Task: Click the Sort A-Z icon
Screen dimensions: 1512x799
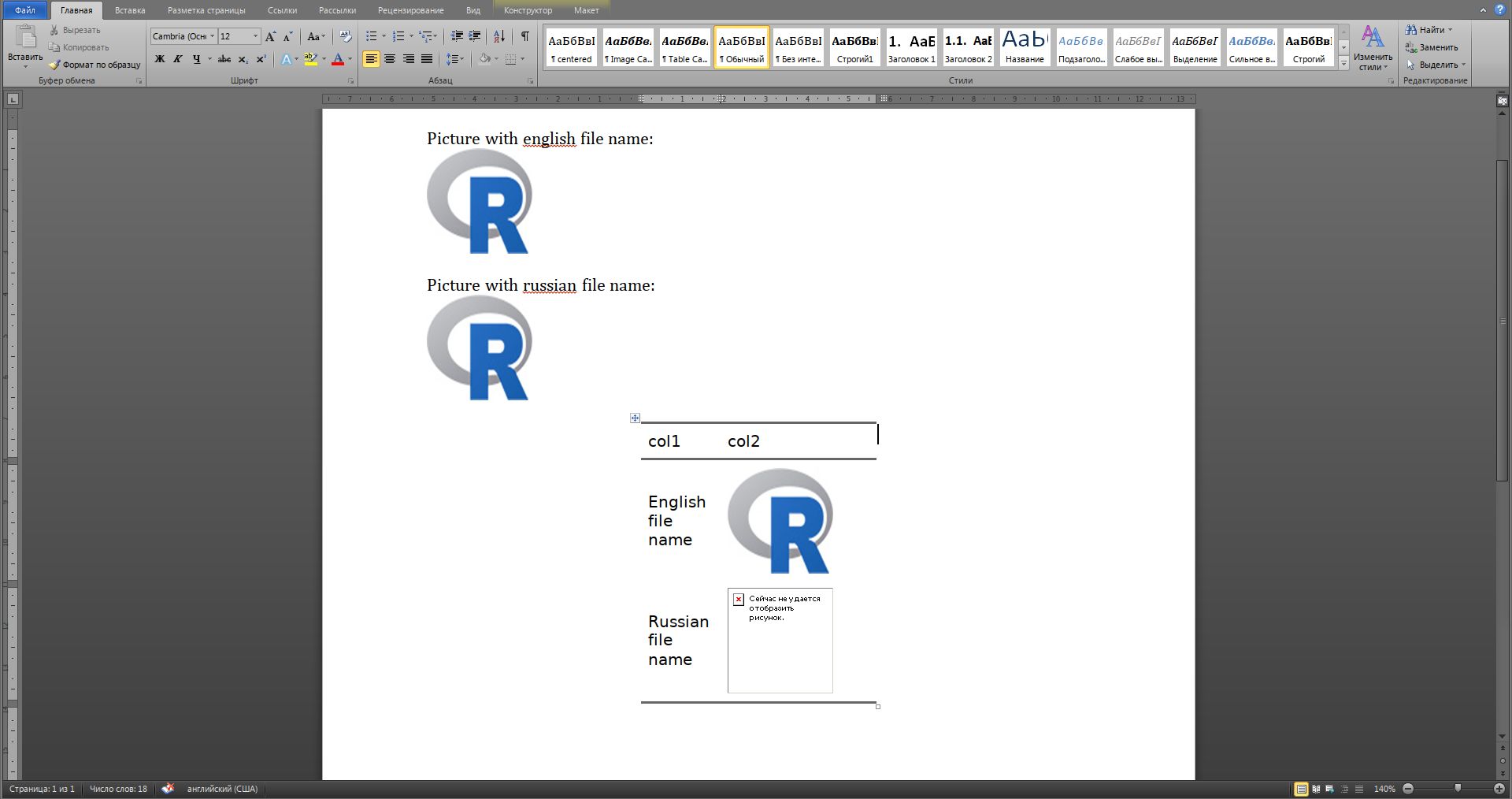Action: pyautogui.click(x=499, y=36)
